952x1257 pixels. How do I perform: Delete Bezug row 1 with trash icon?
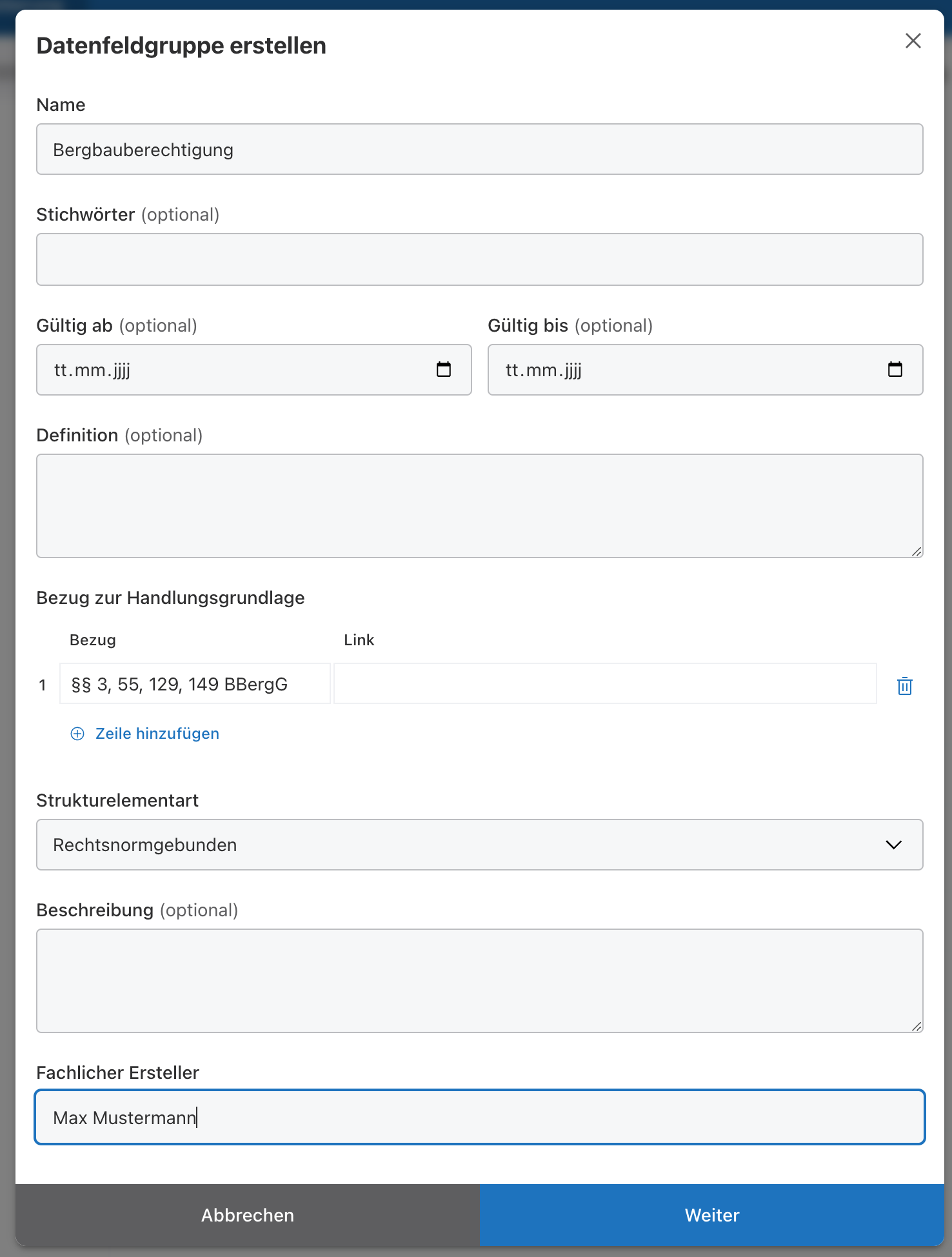coord(904,685)
